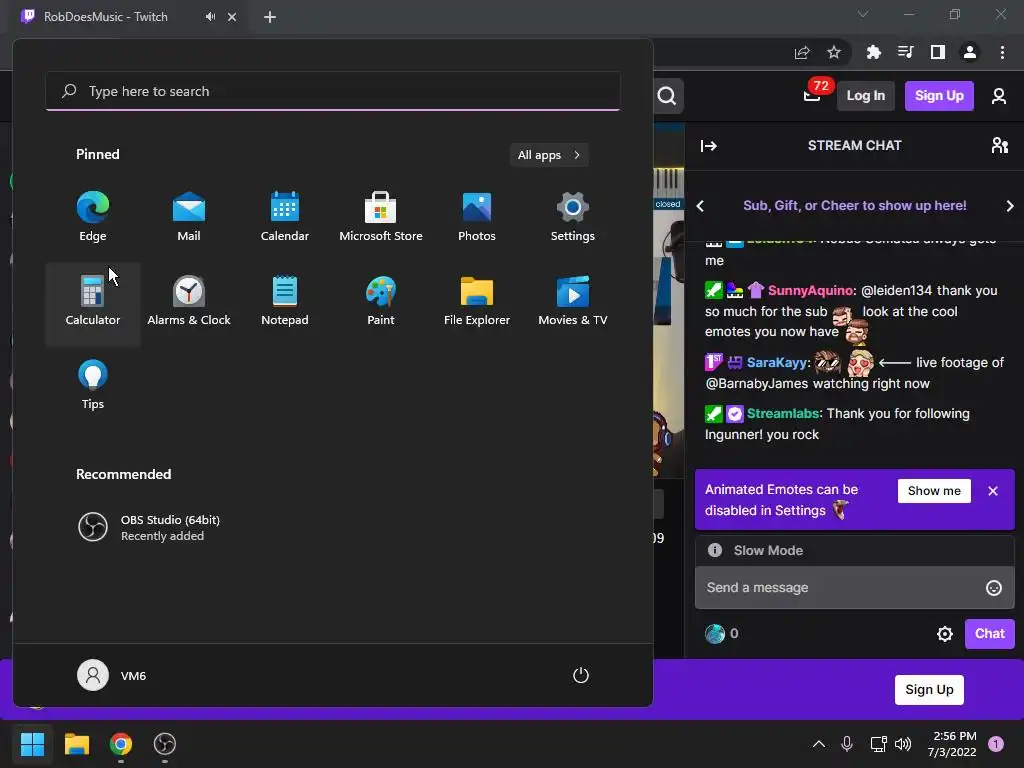Open OBS Studio on the taskbar
Screen dimensions: 1024x768
tap(165, 743)
